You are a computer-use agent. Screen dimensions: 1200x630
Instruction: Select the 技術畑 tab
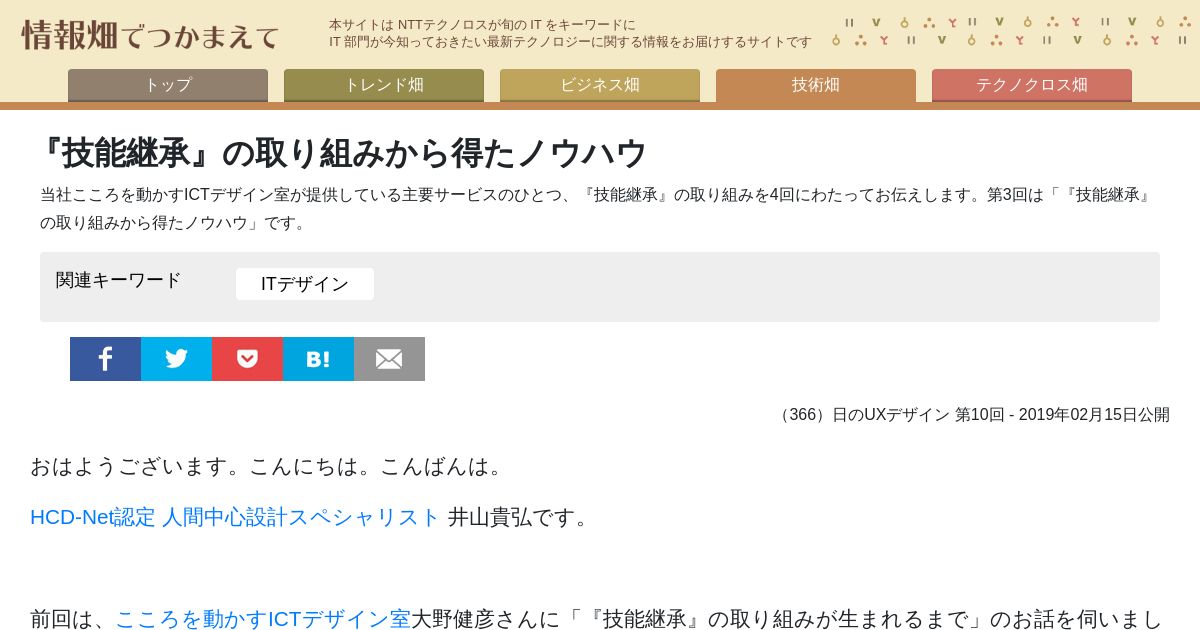click(816, 85)
